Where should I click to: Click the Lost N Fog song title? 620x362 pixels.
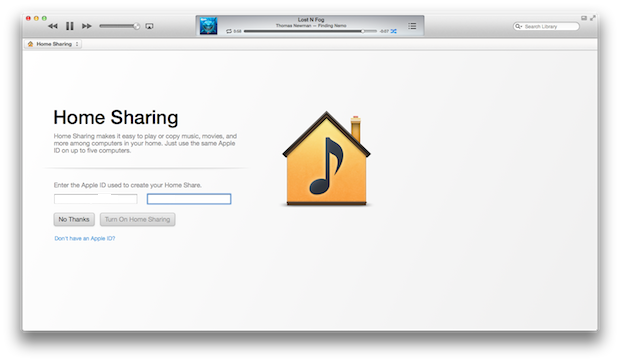click(x=311, y=19)
